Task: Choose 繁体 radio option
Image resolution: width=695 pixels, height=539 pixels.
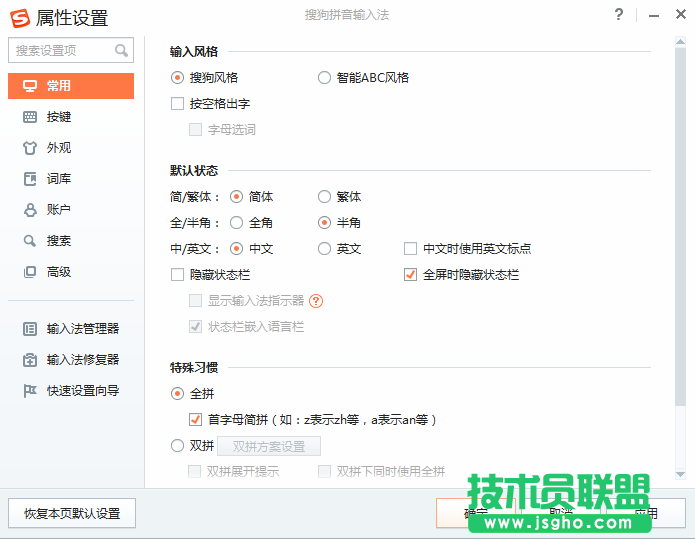Action: coord(324,197)
